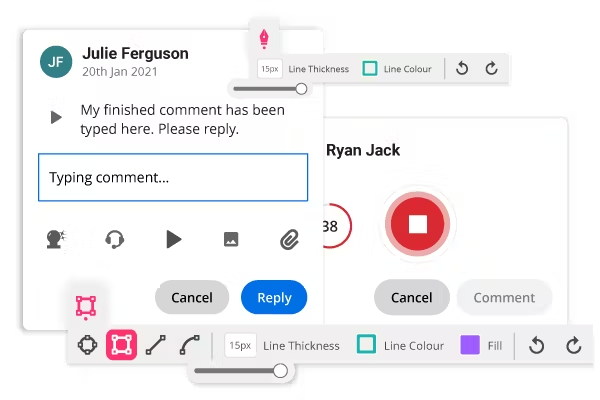The height and width of the screenshot is (400, 600).
Task: Stop recording with the red stop button
Action: [x=418, y=224]
